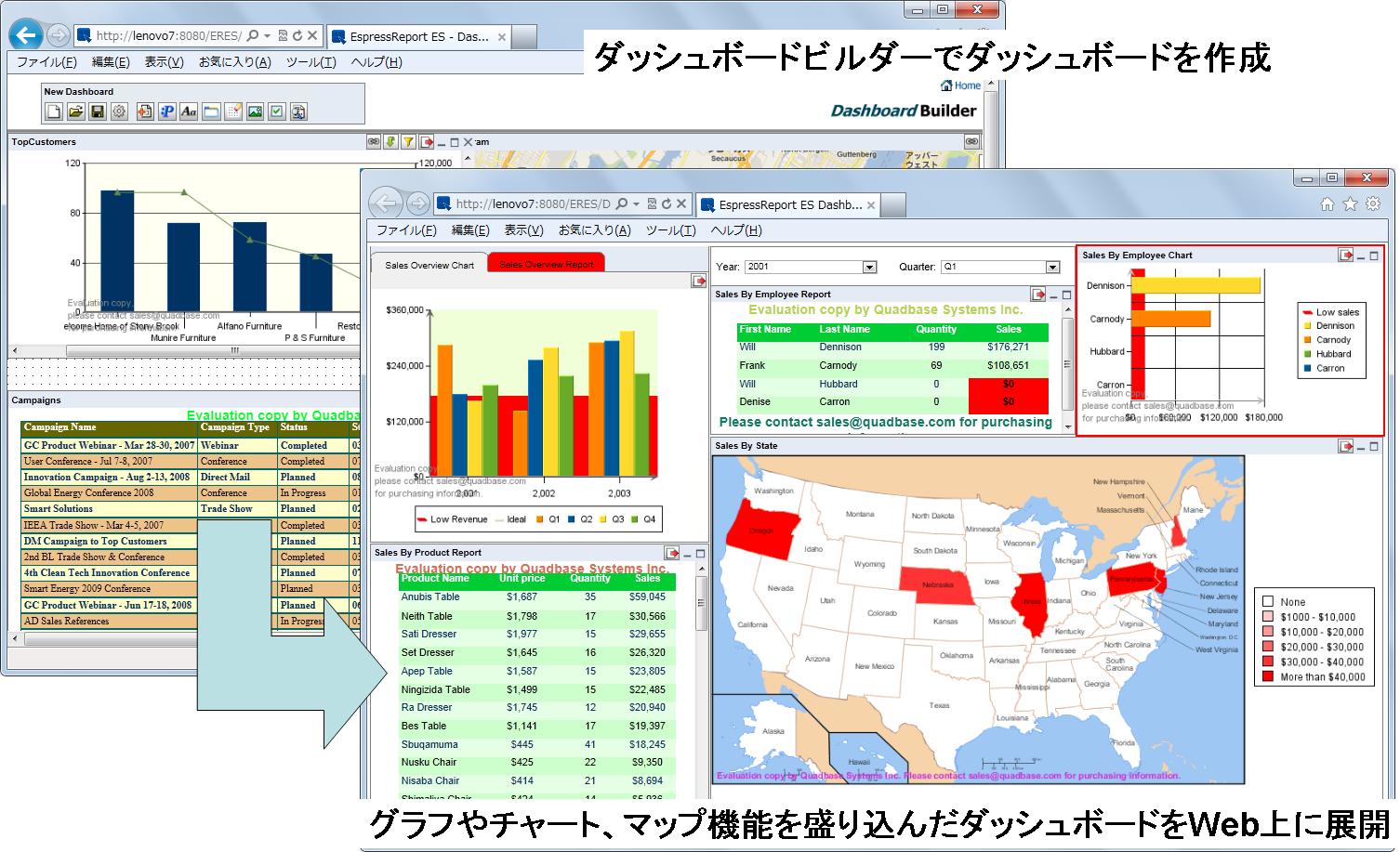Viewport: 1400px width, 852px height.
Task: Click the More than $40,000 legend swatch
Action: [x=1267, y=677]
